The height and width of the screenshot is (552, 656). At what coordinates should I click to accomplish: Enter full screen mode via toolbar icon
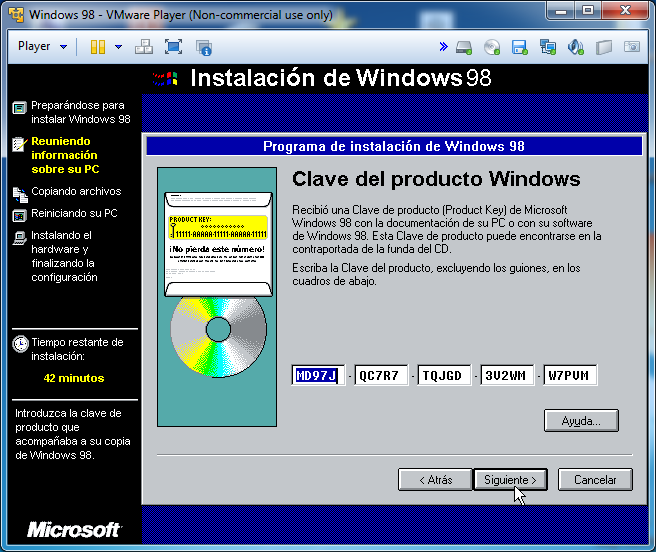coord(173,47)
